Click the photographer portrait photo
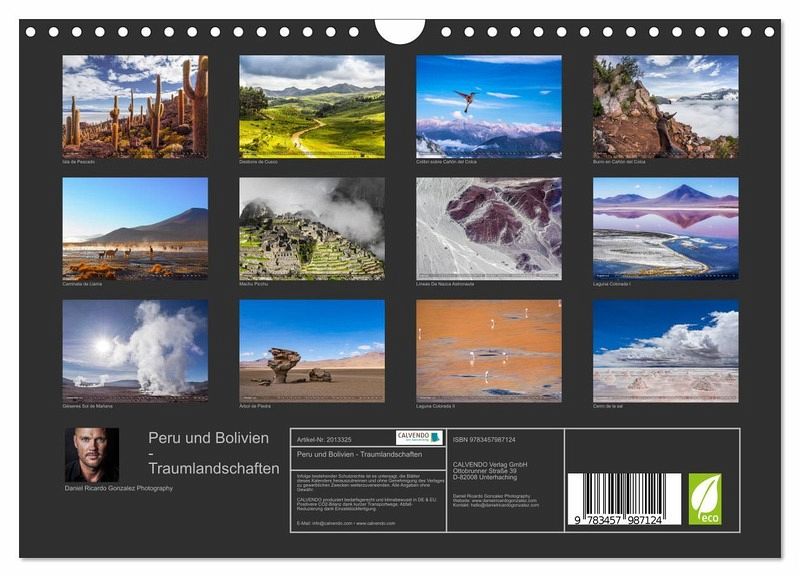 92,455
